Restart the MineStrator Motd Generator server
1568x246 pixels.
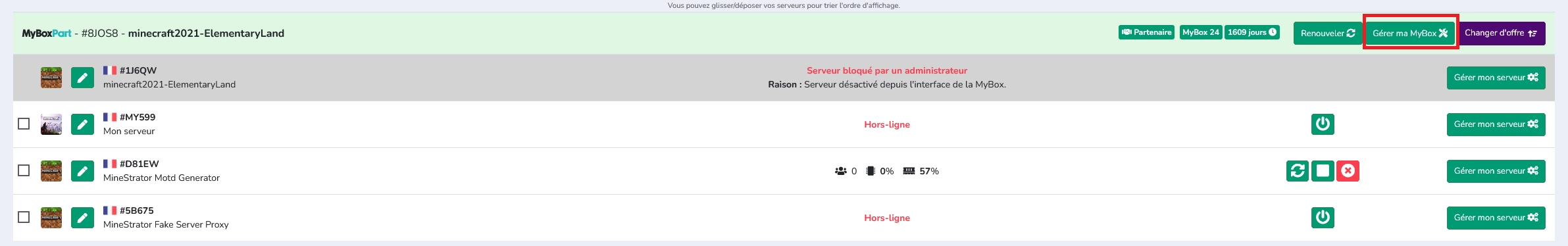pos(1298,171)
